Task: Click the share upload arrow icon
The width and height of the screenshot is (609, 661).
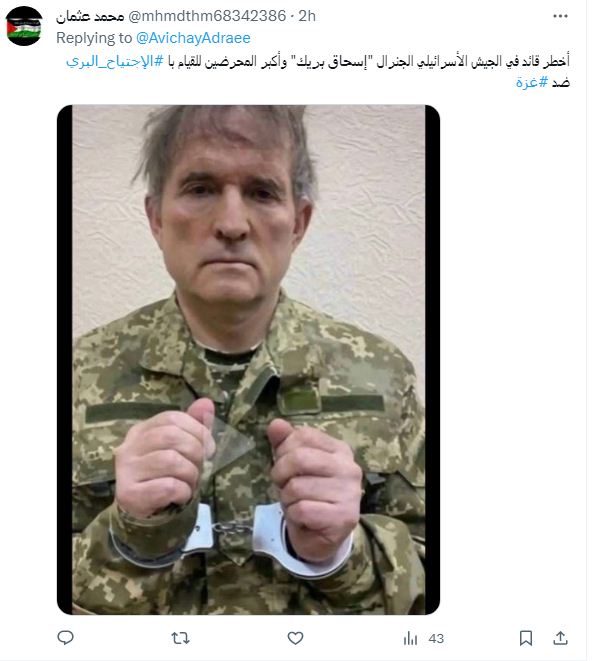Action: point(560,638)
